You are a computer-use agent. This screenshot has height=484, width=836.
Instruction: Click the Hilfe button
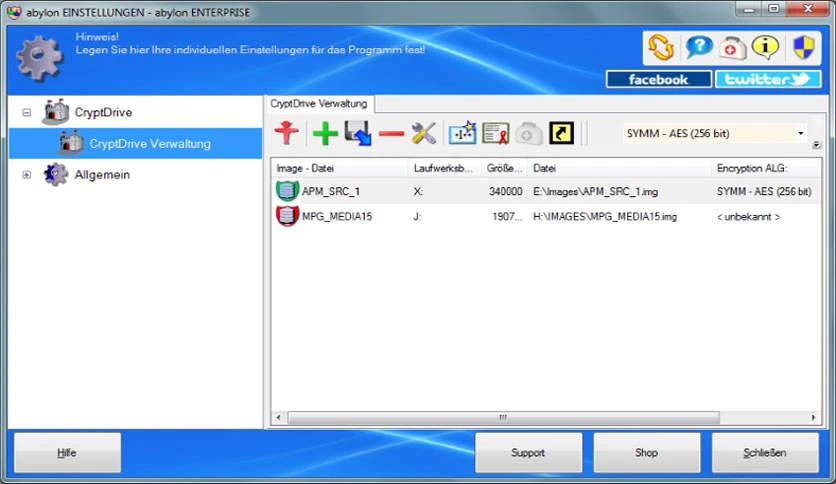[x=67, y=453]
